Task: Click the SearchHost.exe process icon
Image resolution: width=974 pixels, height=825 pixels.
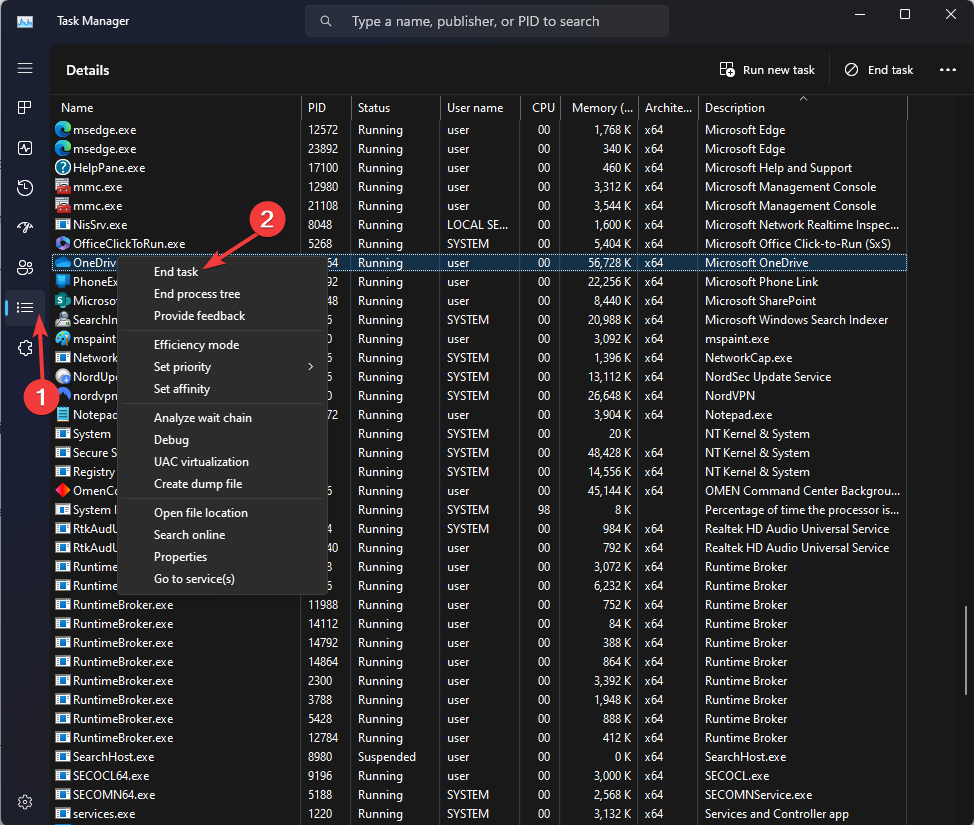Action: coord(63,757)
